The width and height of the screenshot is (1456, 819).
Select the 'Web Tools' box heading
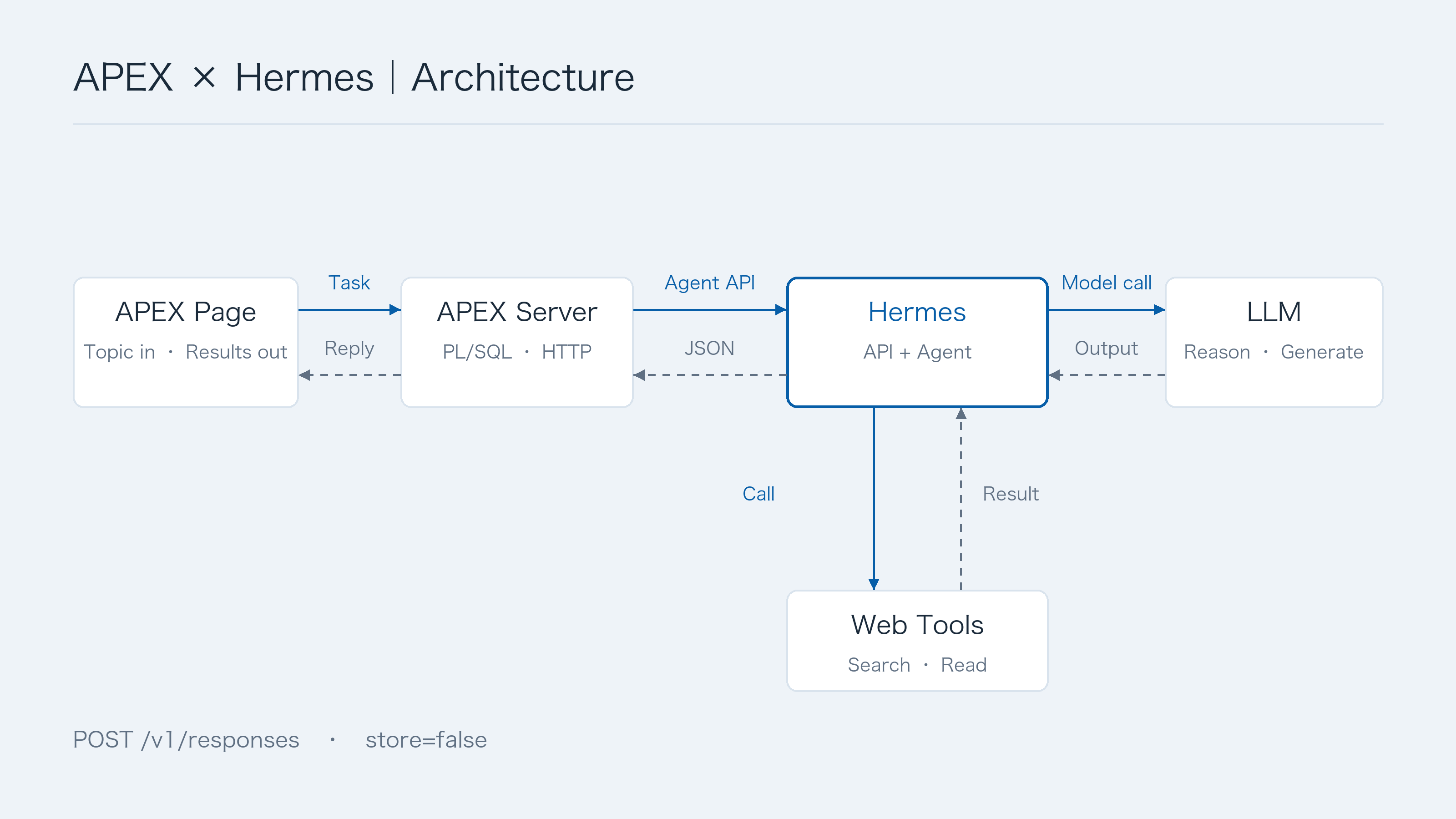coord(917,625)
